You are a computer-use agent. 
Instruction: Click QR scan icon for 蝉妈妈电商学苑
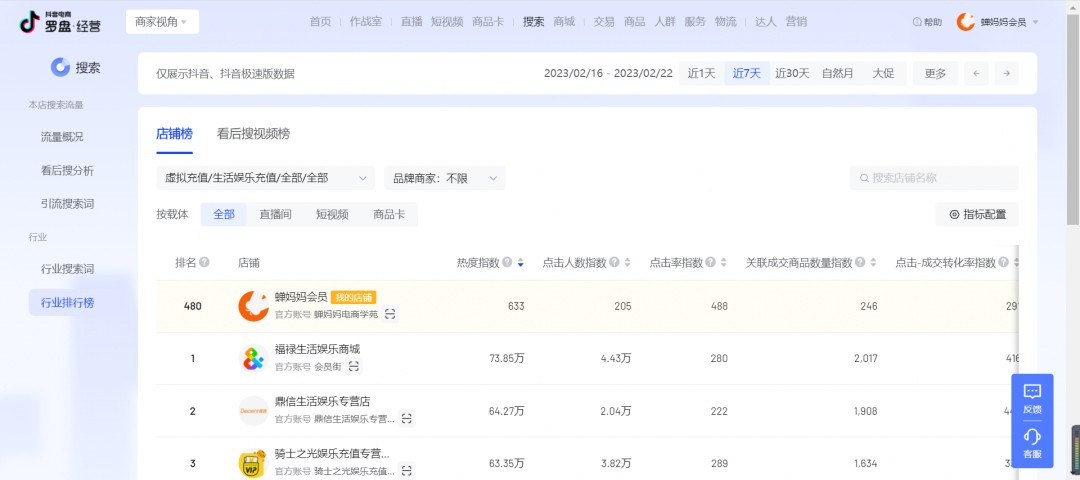coord(391,314)
